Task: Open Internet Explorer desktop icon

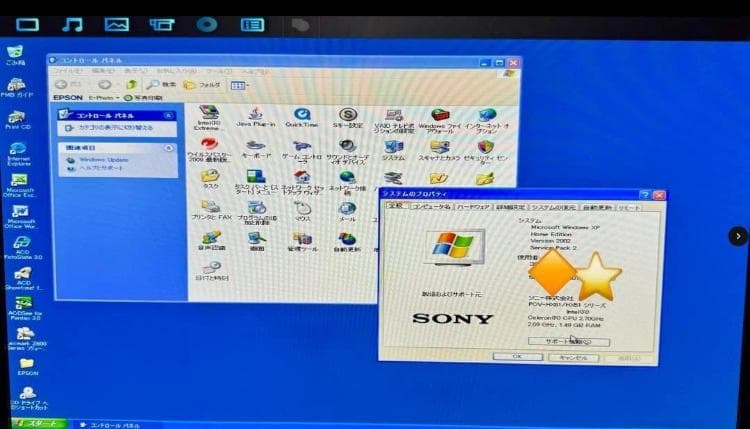Action: click(18, 154)
